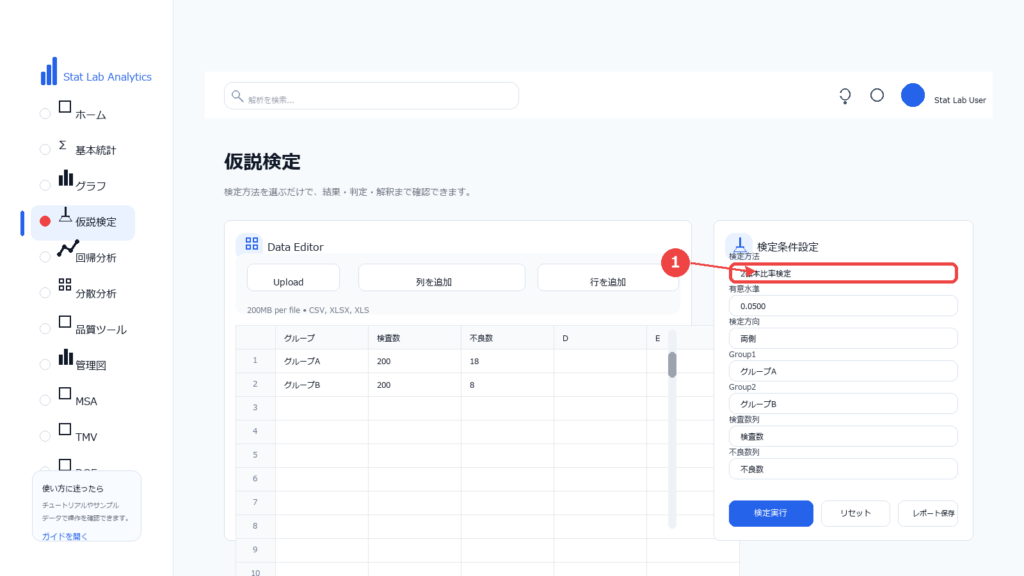
Task: Click the Home square icon in sidebar
Action: point(65,107)
